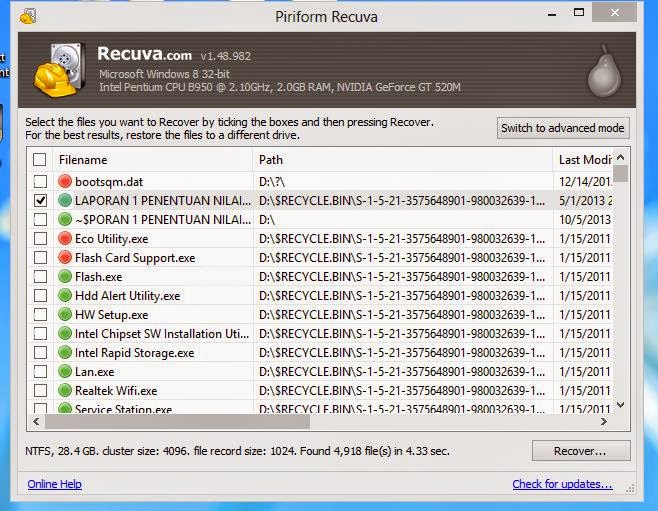
Task: Tick the checkbox for bootsqm.dat
Action: pyautogui.click(x=40, y=182)
